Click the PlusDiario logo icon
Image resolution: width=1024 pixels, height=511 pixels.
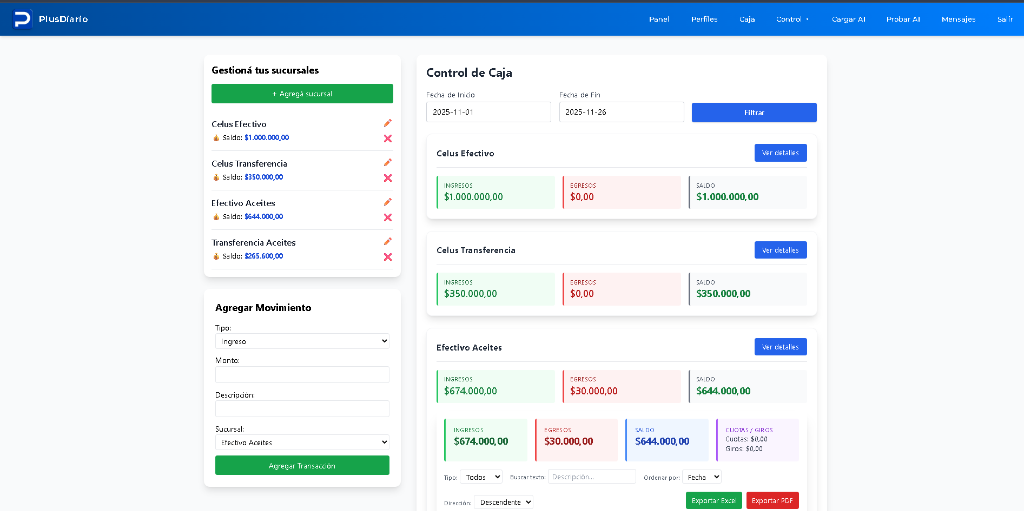[21, 19]
